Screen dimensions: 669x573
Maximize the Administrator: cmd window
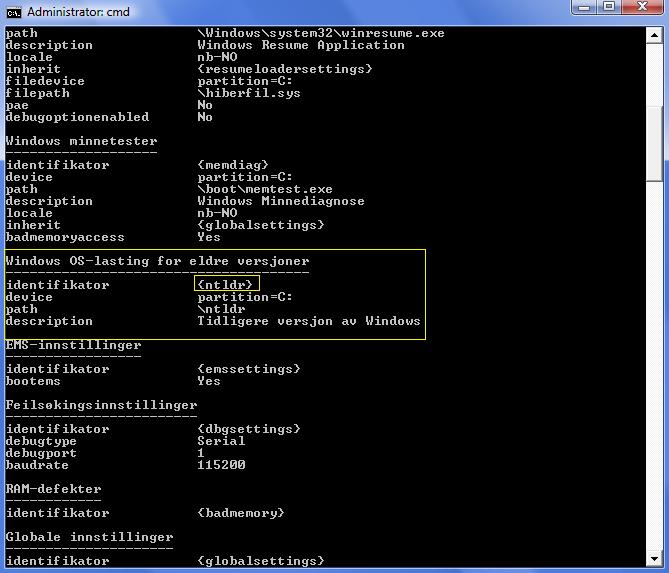pyautogui.click(x=609, y=7)
